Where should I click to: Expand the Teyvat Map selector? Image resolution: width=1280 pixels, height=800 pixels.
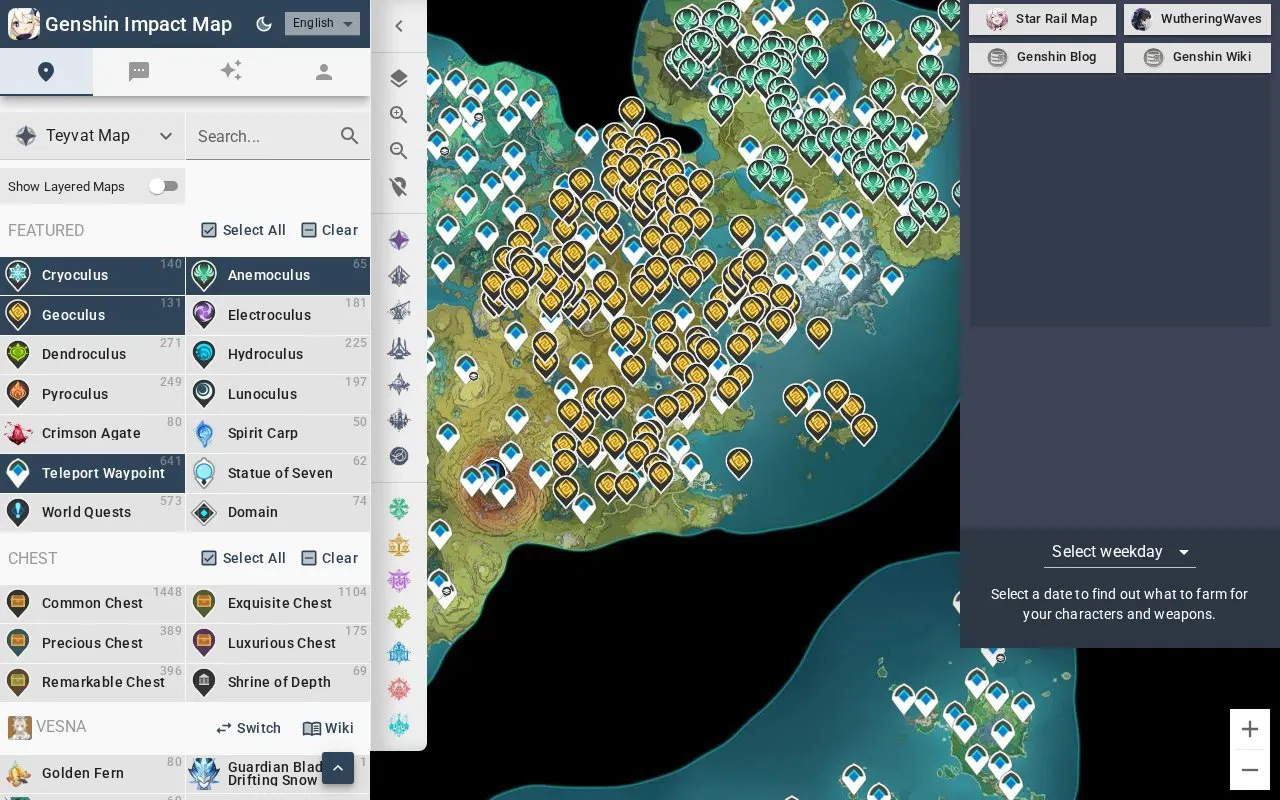point(93,136)
